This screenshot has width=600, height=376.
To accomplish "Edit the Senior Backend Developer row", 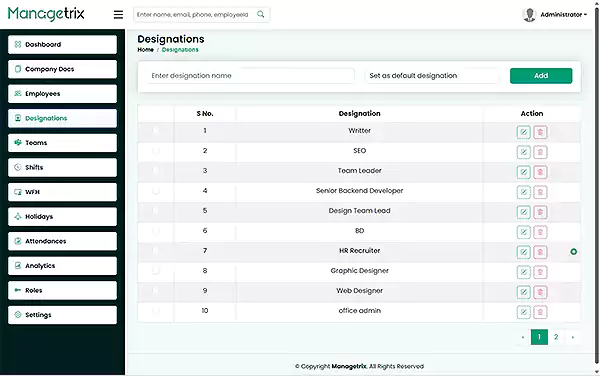I will (x=523, y=192).
